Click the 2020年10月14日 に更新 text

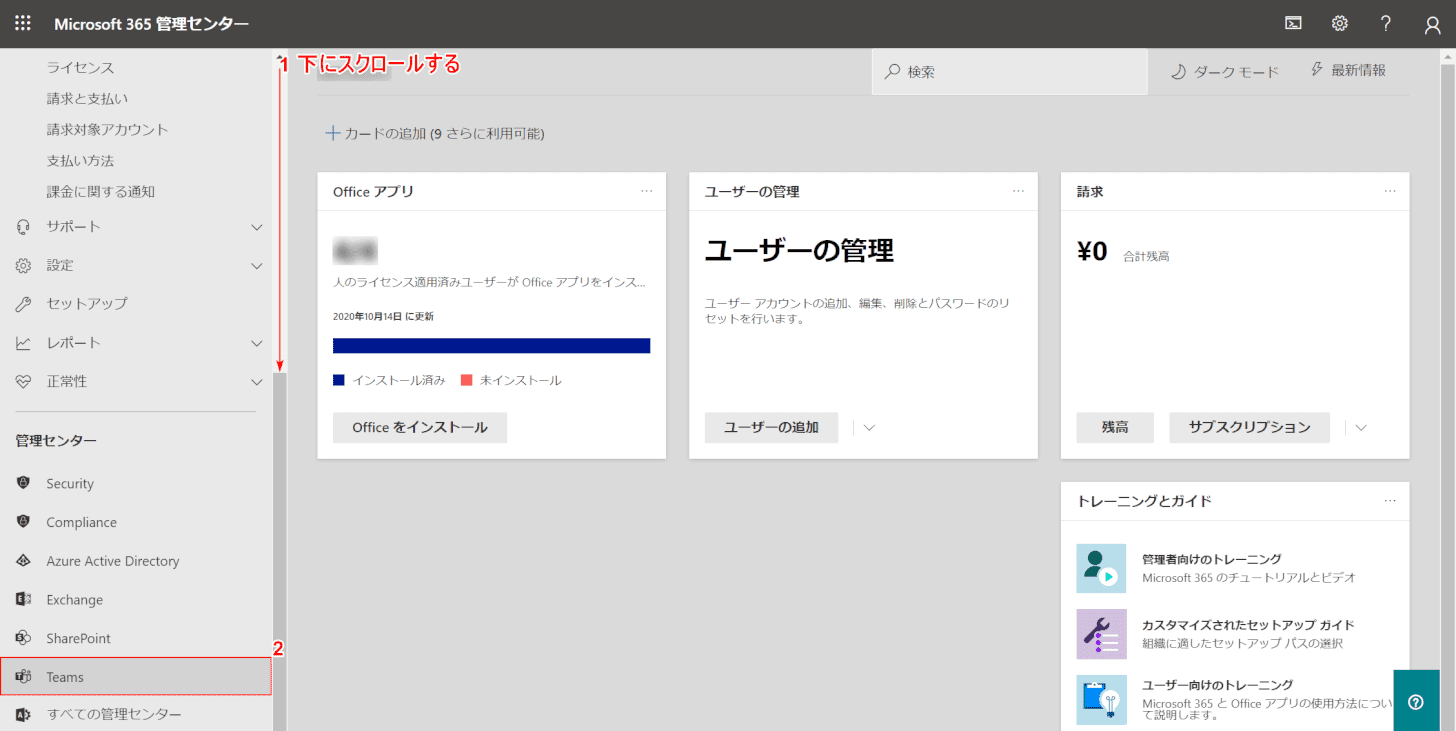pyautogui.click(x=383, y=316)
